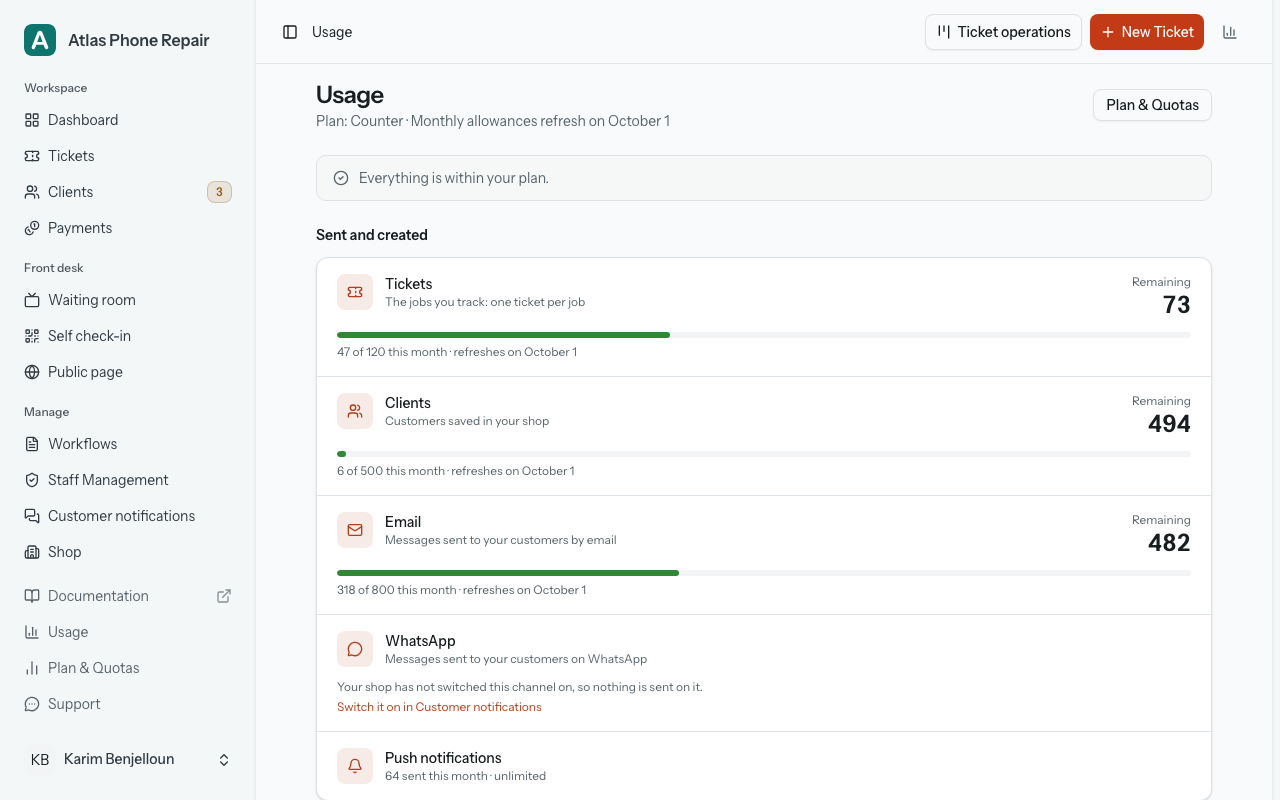Open the Dashboard page
This screenshot has width=1280, height=800.
click(128, 120)
